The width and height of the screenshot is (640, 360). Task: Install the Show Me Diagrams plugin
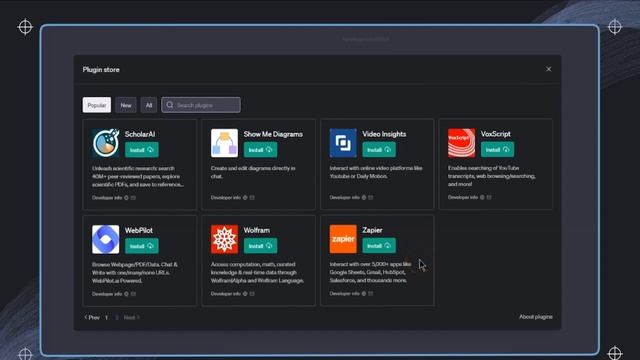pyautogui.click(x=260, y=150)
